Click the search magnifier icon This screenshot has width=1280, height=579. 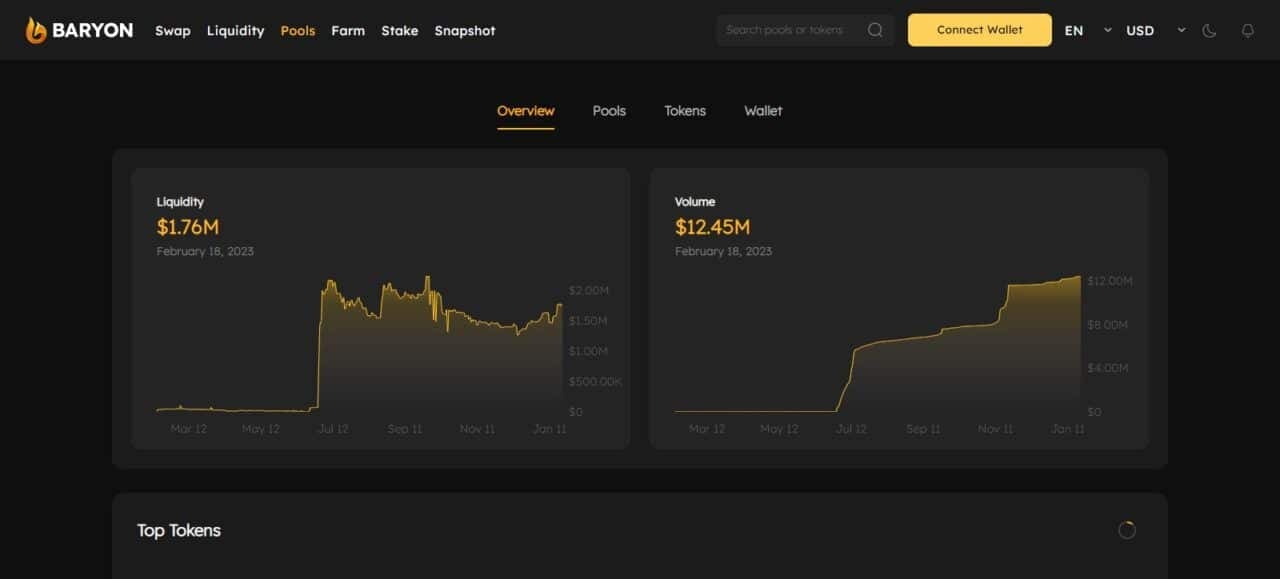pos(875,30)
